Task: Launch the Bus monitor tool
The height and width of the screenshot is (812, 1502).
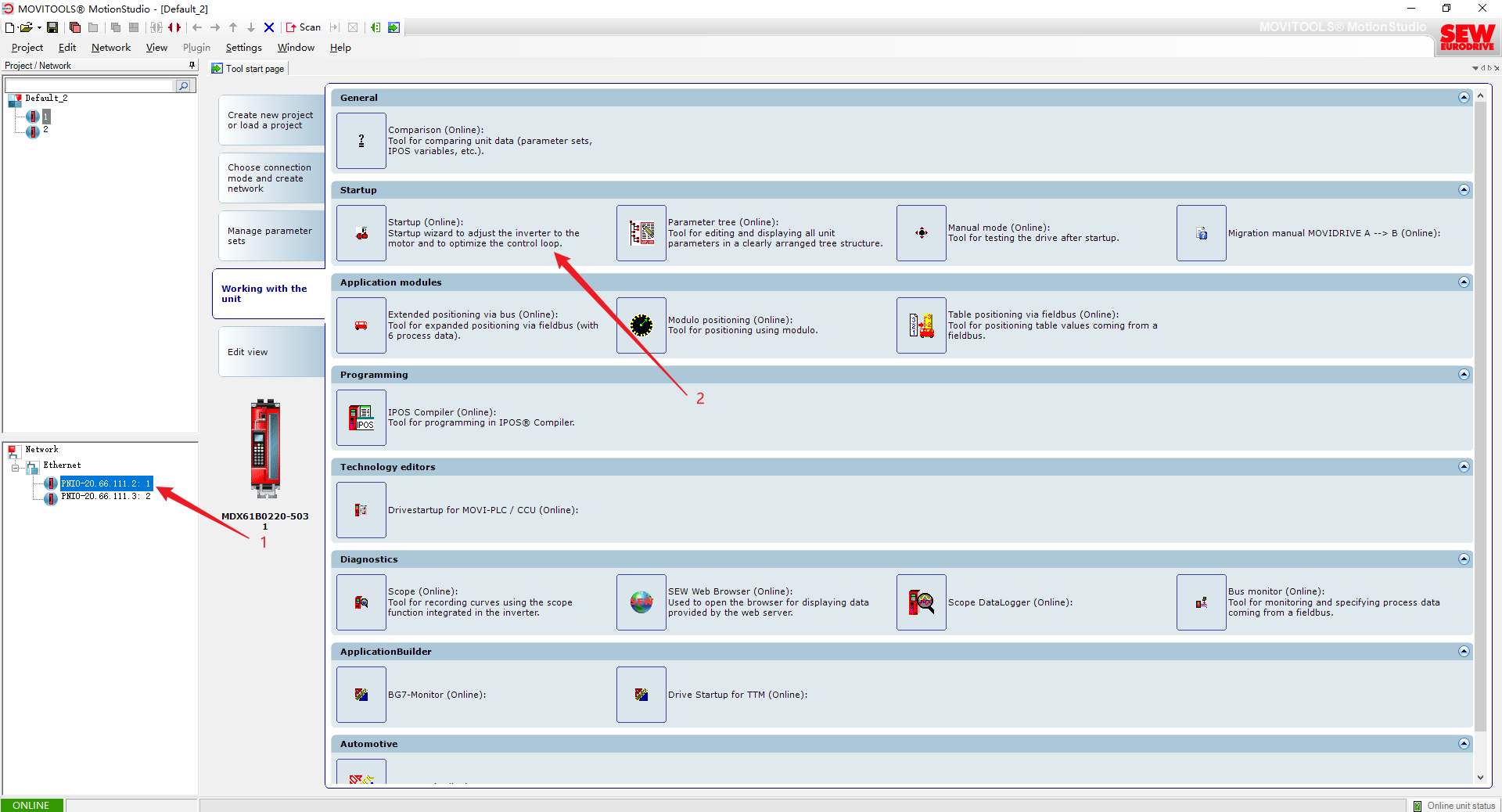Action: coord(1201,602)
